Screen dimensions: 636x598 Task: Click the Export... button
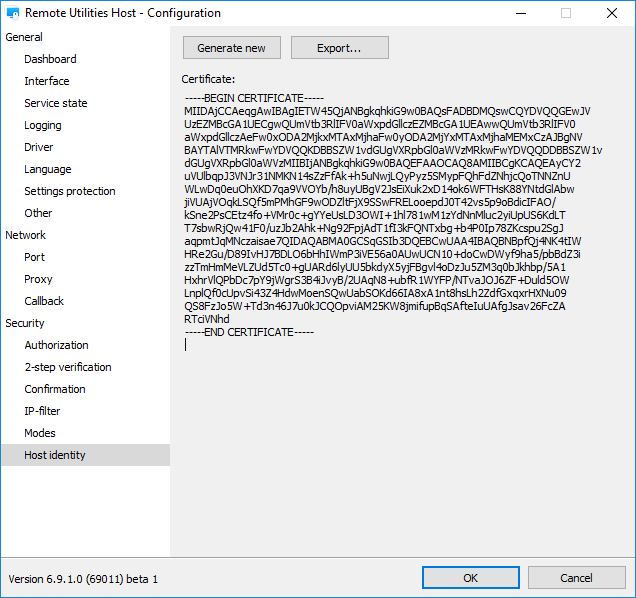[x=339, y=48]
